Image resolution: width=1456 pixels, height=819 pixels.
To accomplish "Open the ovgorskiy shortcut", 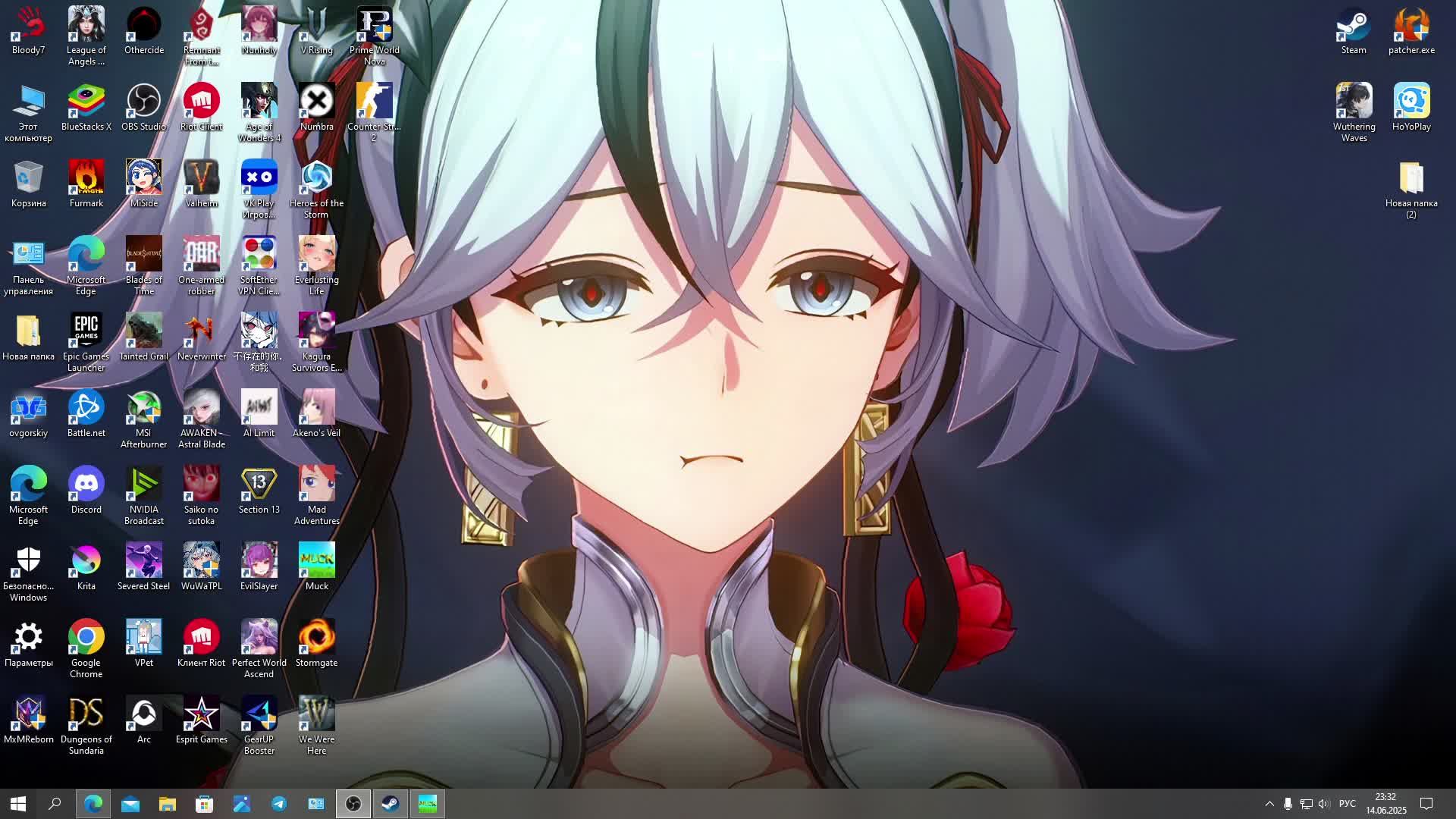I will (x=28, y=414).
